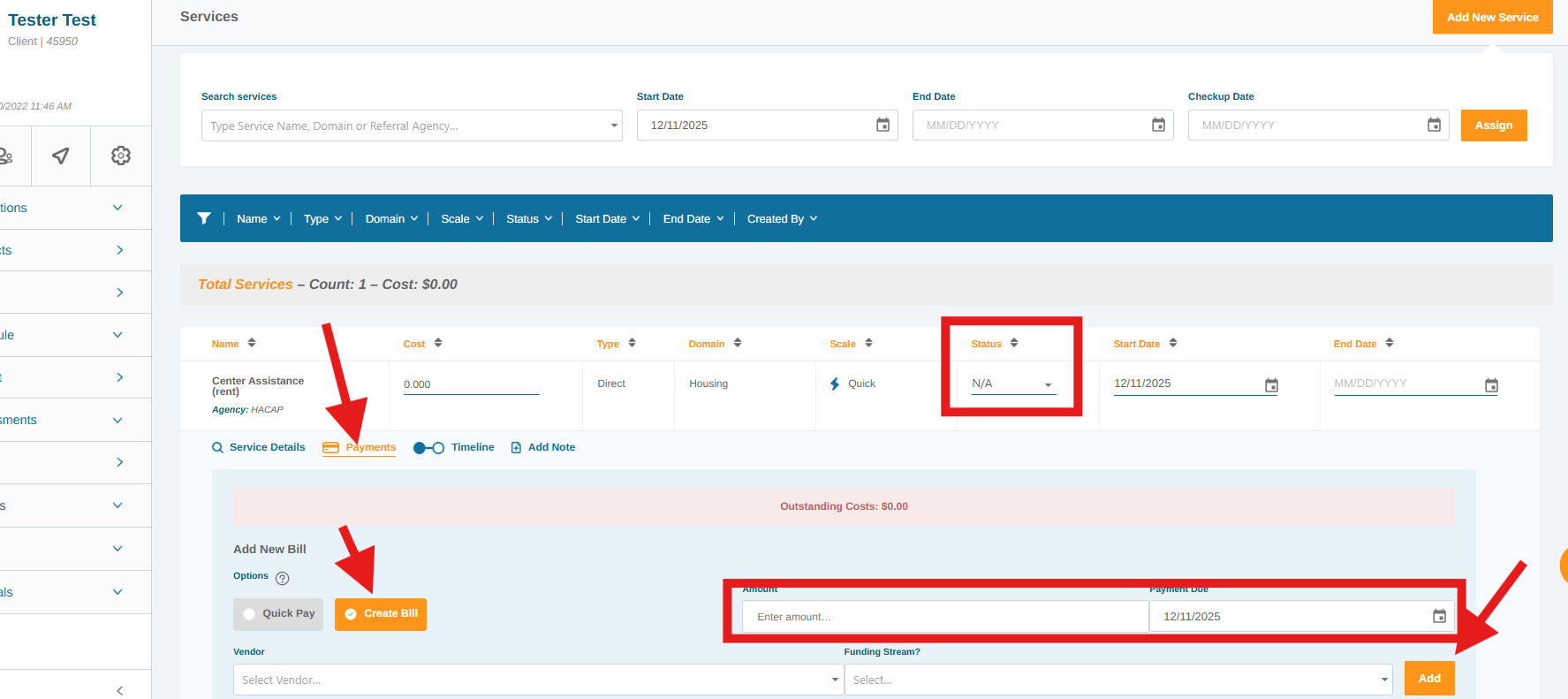Open the gear settings icon in sidebar
1568x699 pixels.
[121, 156]
